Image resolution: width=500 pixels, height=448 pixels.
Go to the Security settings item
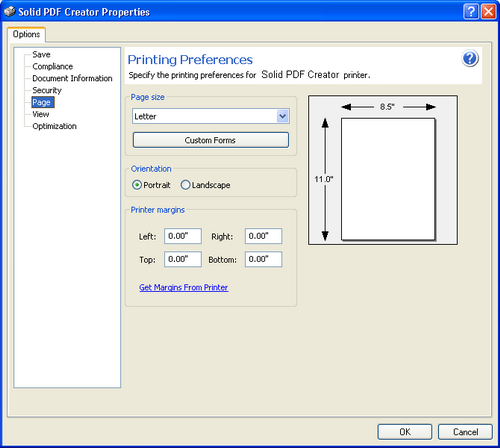(x=47, y=90)
